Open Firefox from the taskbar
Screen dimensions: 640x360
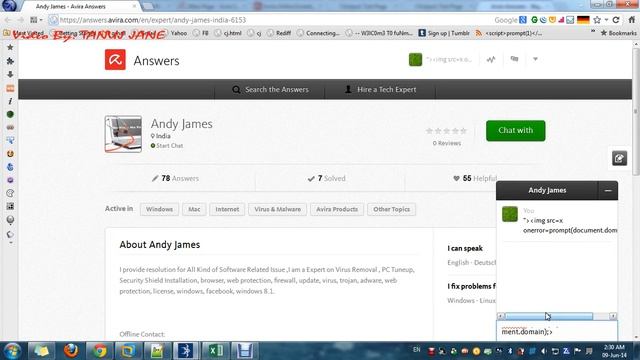click(x=71, y=351)
